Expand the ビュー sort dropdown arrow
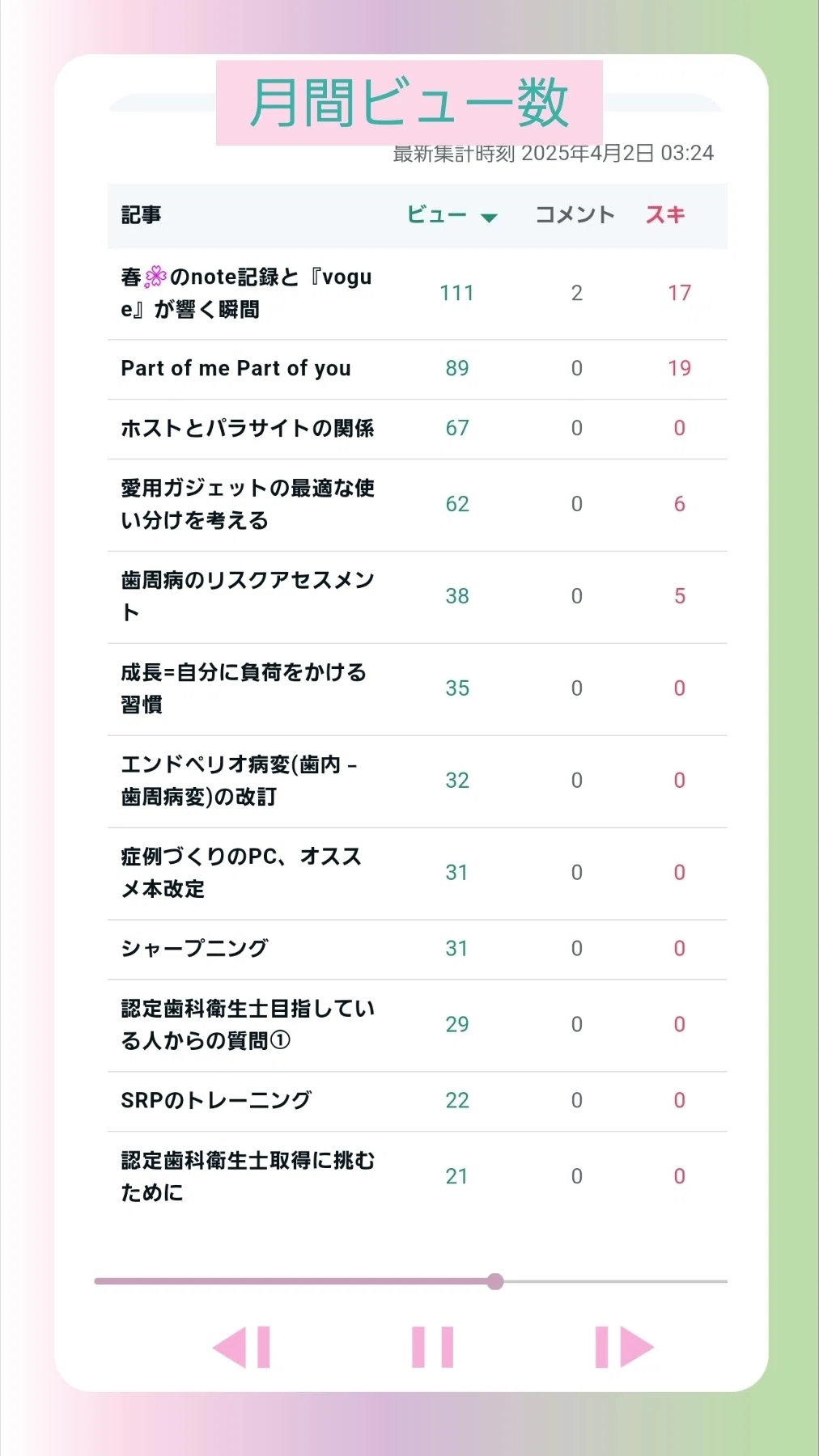819x1456 pixels. click(x=489, y=217)
